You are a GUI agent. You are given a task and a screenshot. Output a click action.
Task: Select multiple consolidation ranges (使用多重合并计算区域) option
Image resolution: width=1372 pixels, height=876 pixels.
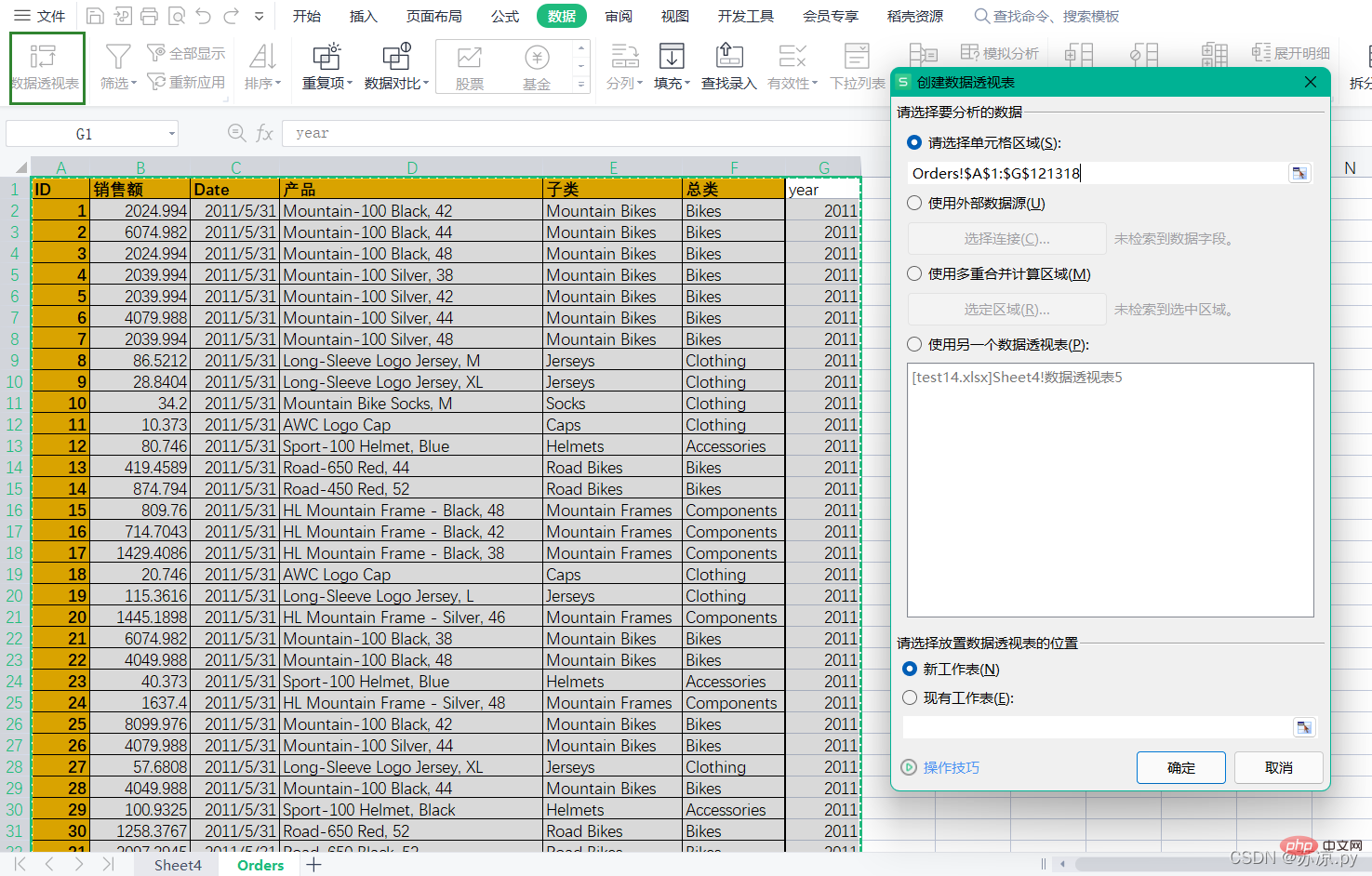pos(914,273)
